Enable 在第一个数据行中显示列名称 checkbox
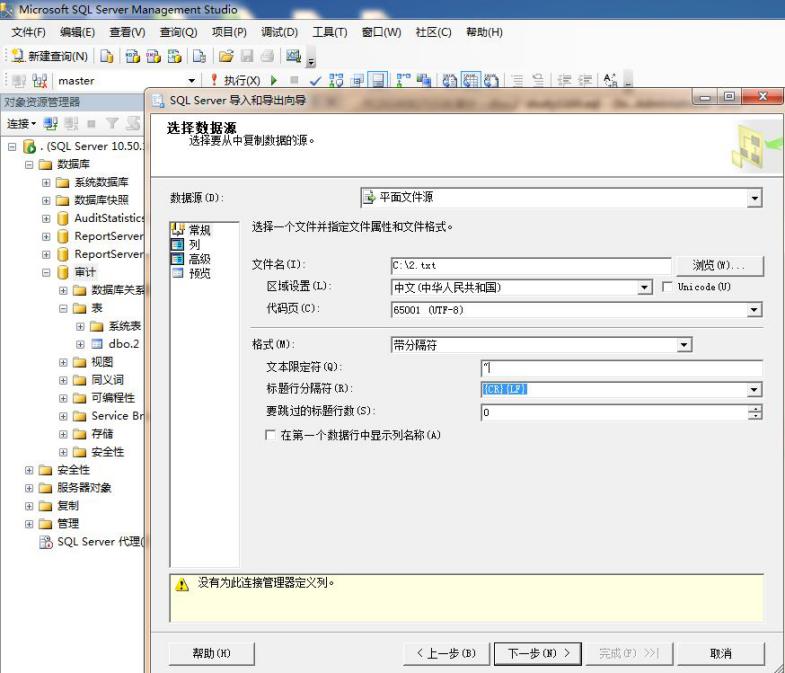Screen dimensions: 785x673 click(270, 435)
